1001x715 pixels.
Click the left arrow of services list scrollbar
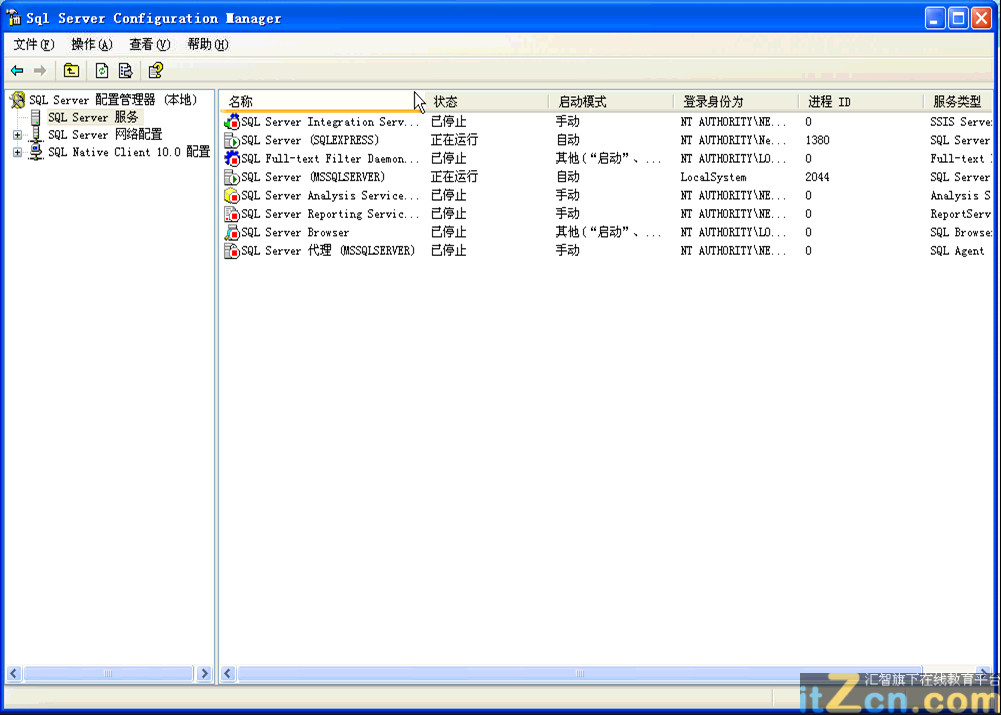point(228,674)
